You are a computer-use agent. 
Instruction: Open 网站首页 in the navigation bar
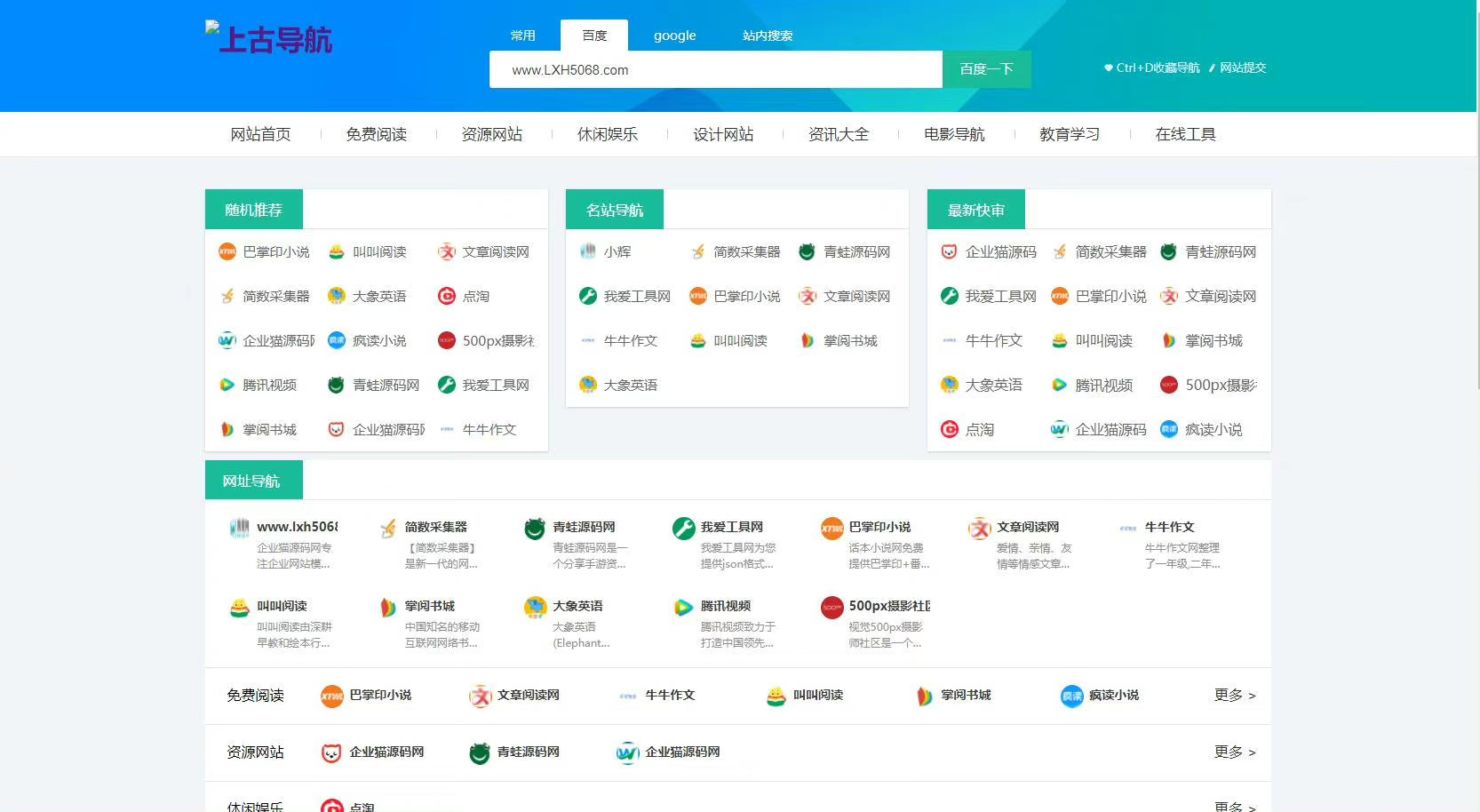(260, 134)
